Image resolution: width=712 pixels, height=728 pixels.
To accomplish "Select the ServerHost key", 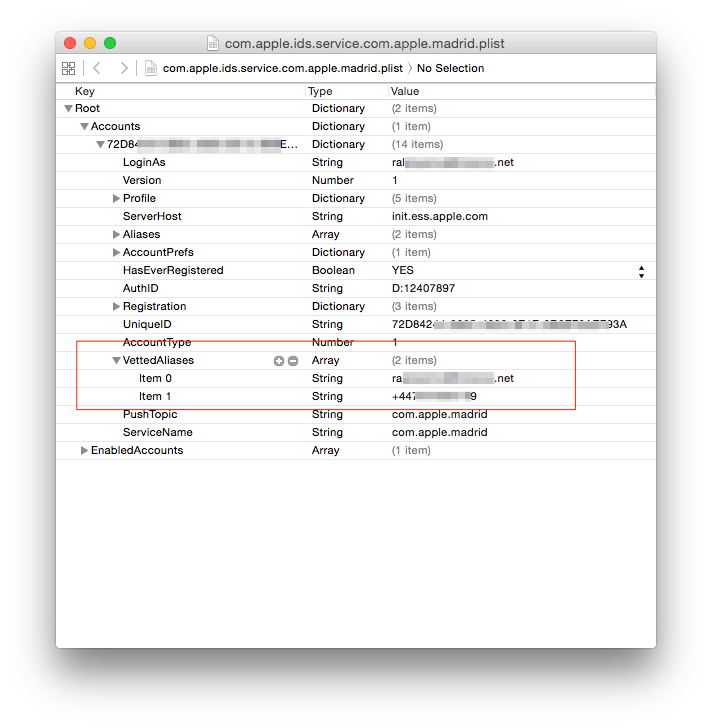I will tap(152, 216).
